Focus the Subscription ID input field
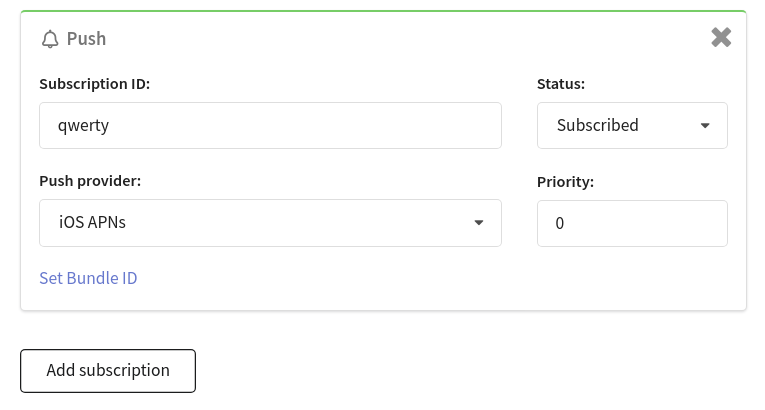This screenshot has height=410, width=765. click(x=270, y=125)
